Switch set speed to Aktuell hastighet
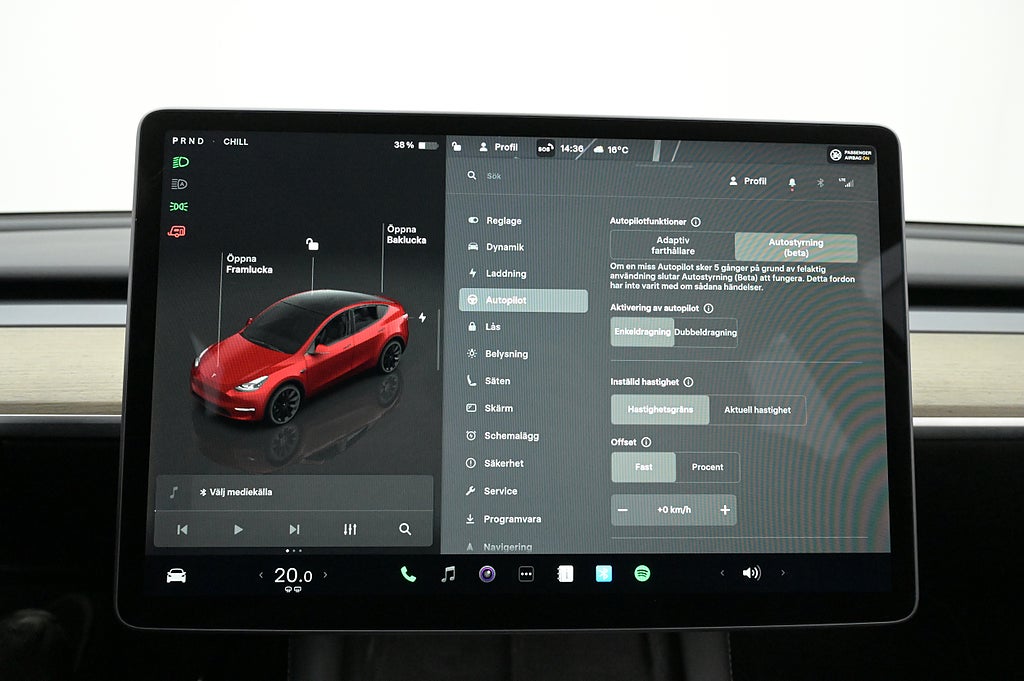The width and height of the screenshot is (1024, 681). 757,410
